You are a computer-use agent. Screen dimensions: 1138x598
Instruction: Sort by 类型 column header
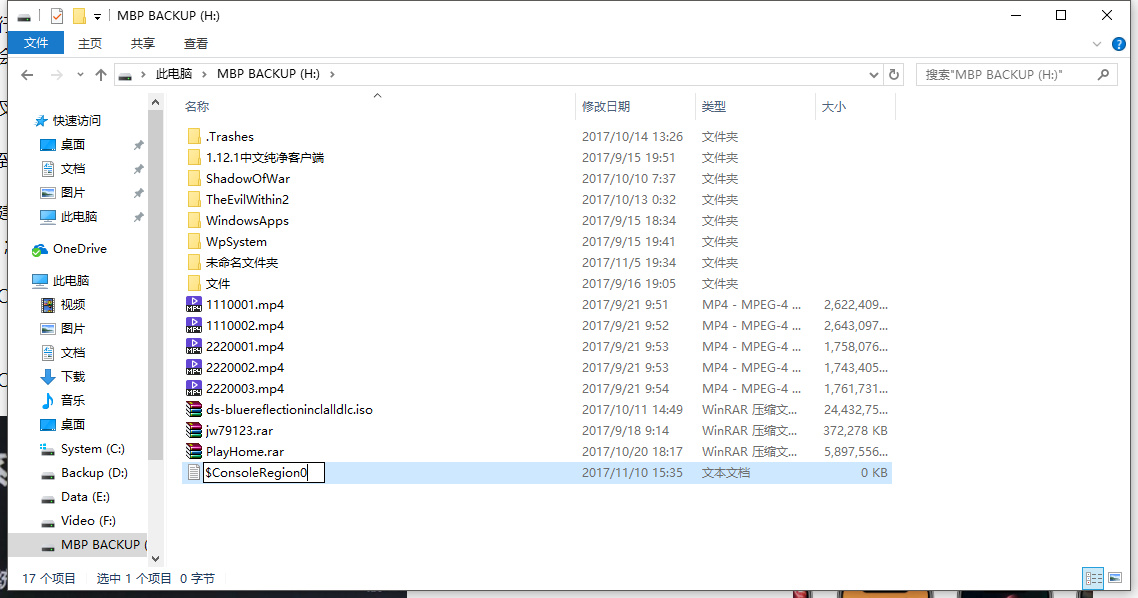point(713,107)
